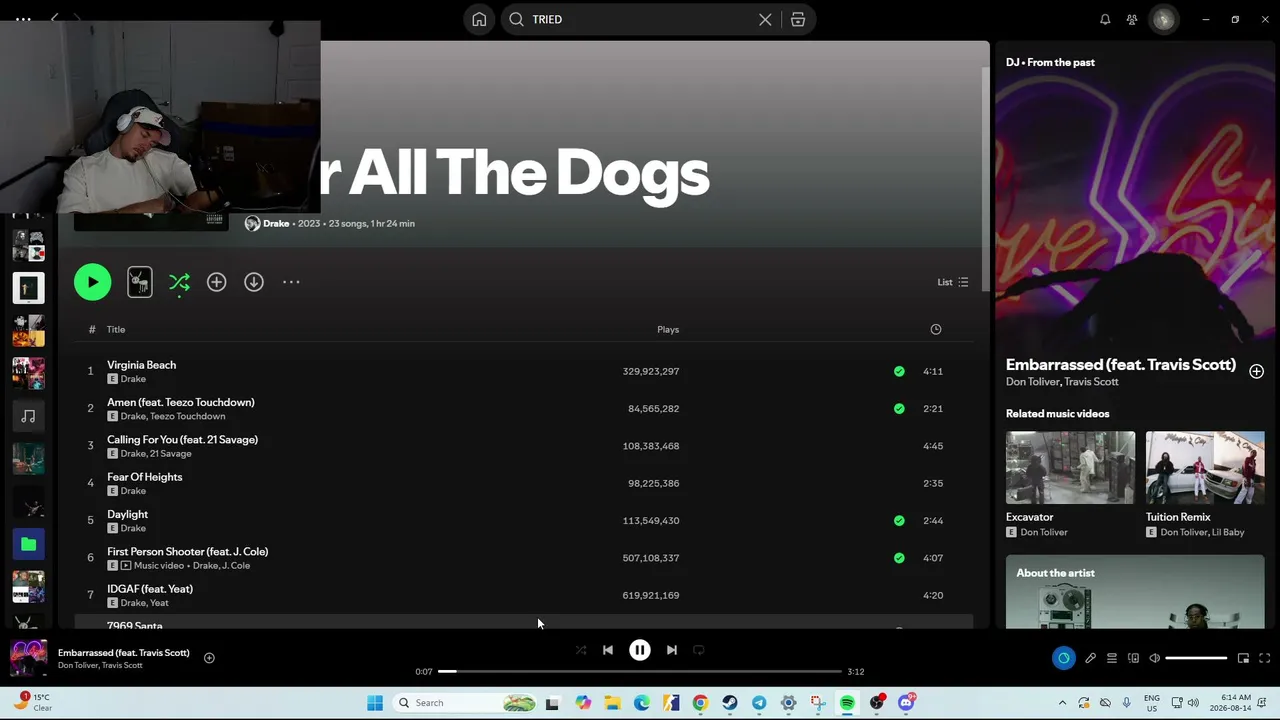1280x720 pixels.
Task: Click the now-playing cover art in the player bar
Action: point(28,658)
